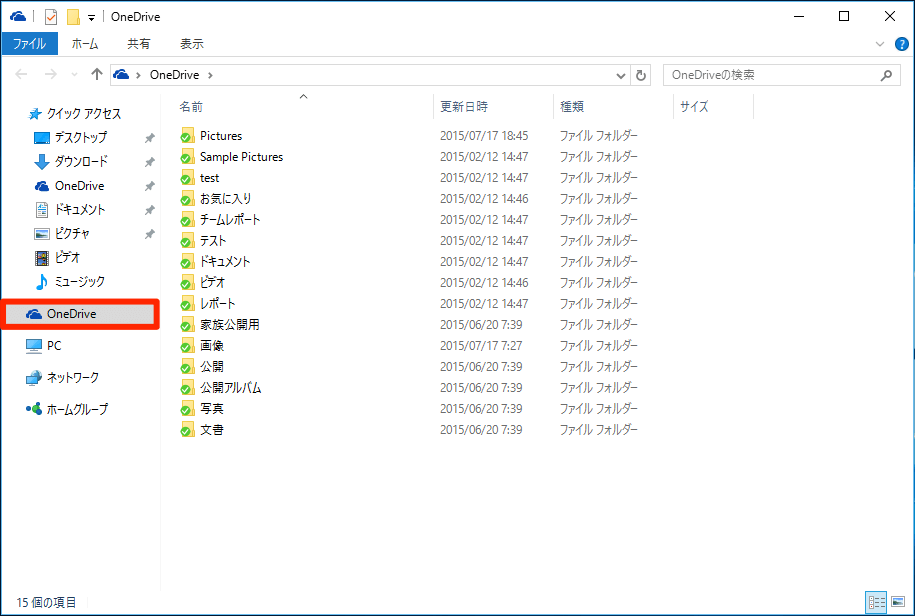Switch to the 表示 ribbon tab
This screenshot has height=616, width=915.
(192, 44)
